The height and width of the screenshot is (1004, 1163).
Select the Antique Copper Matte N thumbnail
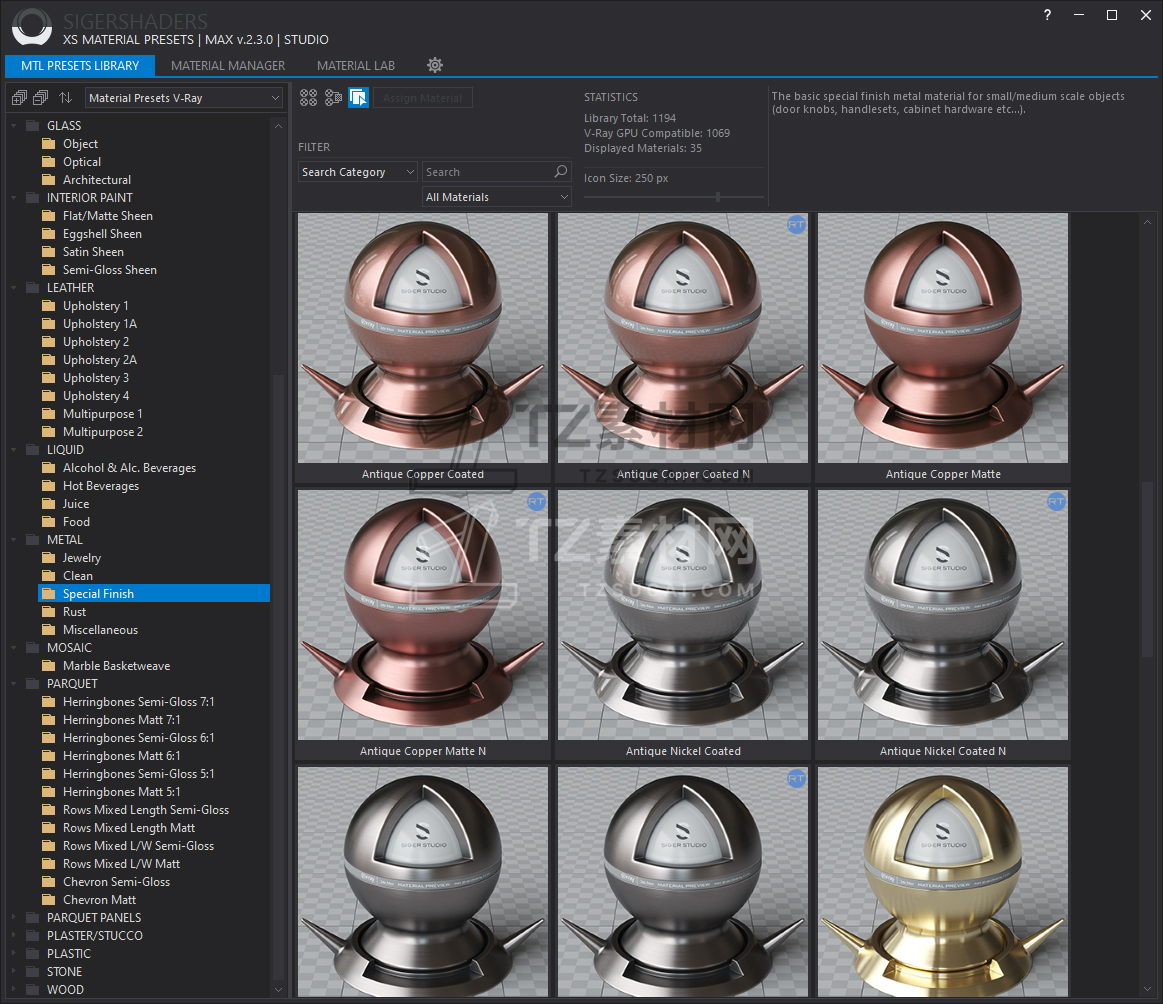coord(423,615)
